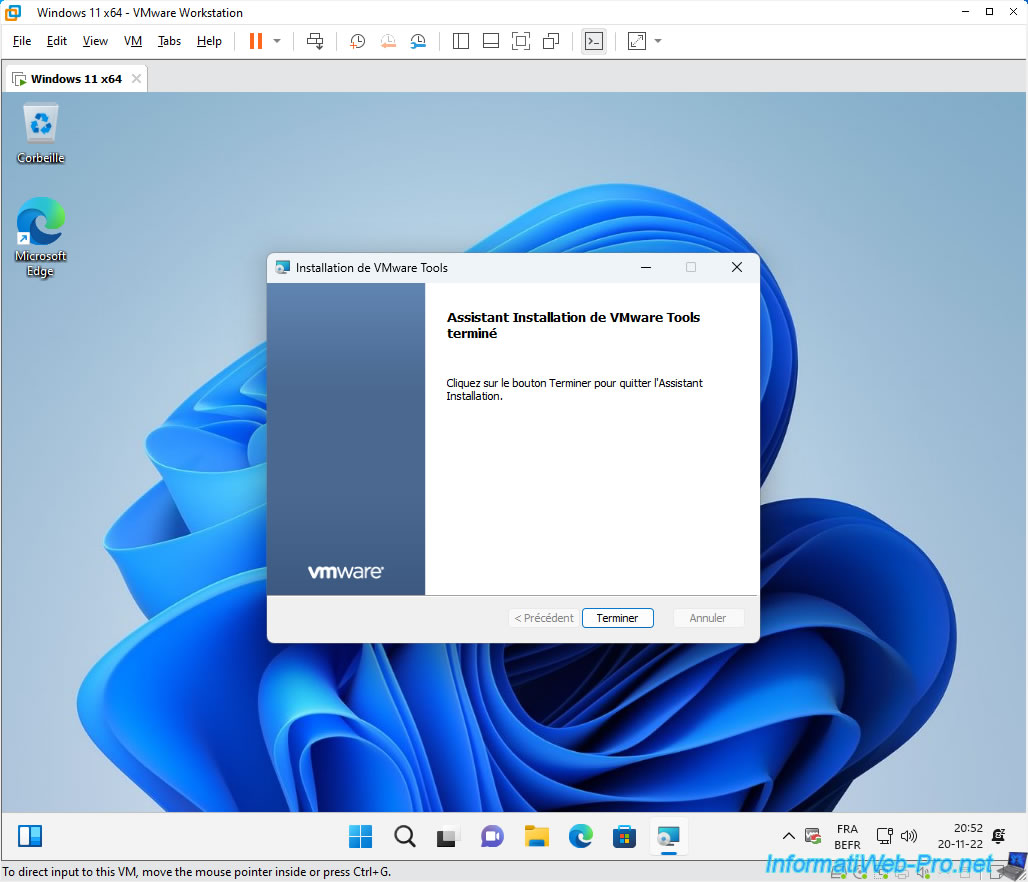
Task: Take a snapshot with the clock-plus icon
Action: pos(357,41)
